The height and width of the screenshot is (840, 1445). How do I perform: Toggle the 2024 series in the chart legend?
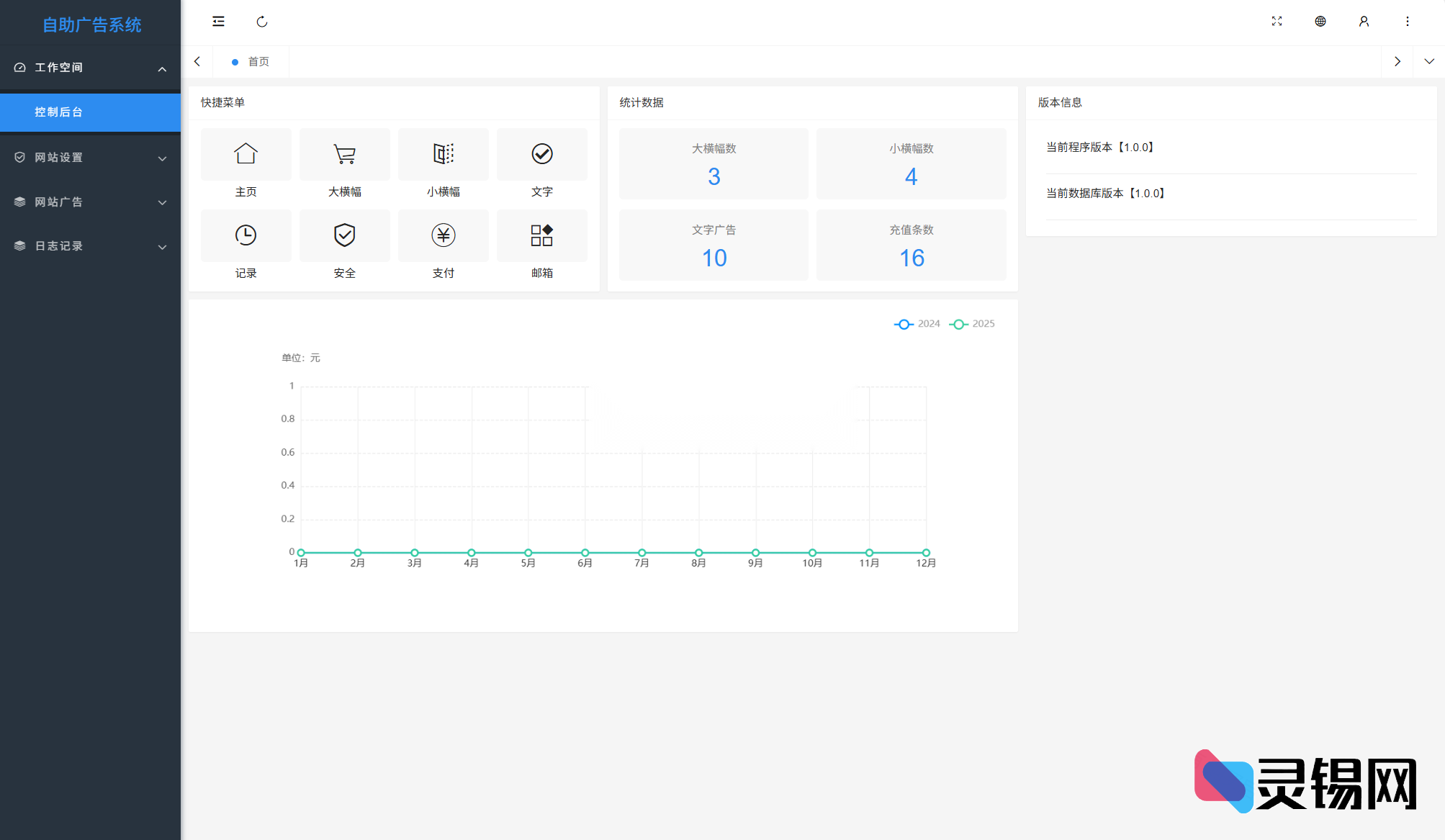[x=917, y=324]
